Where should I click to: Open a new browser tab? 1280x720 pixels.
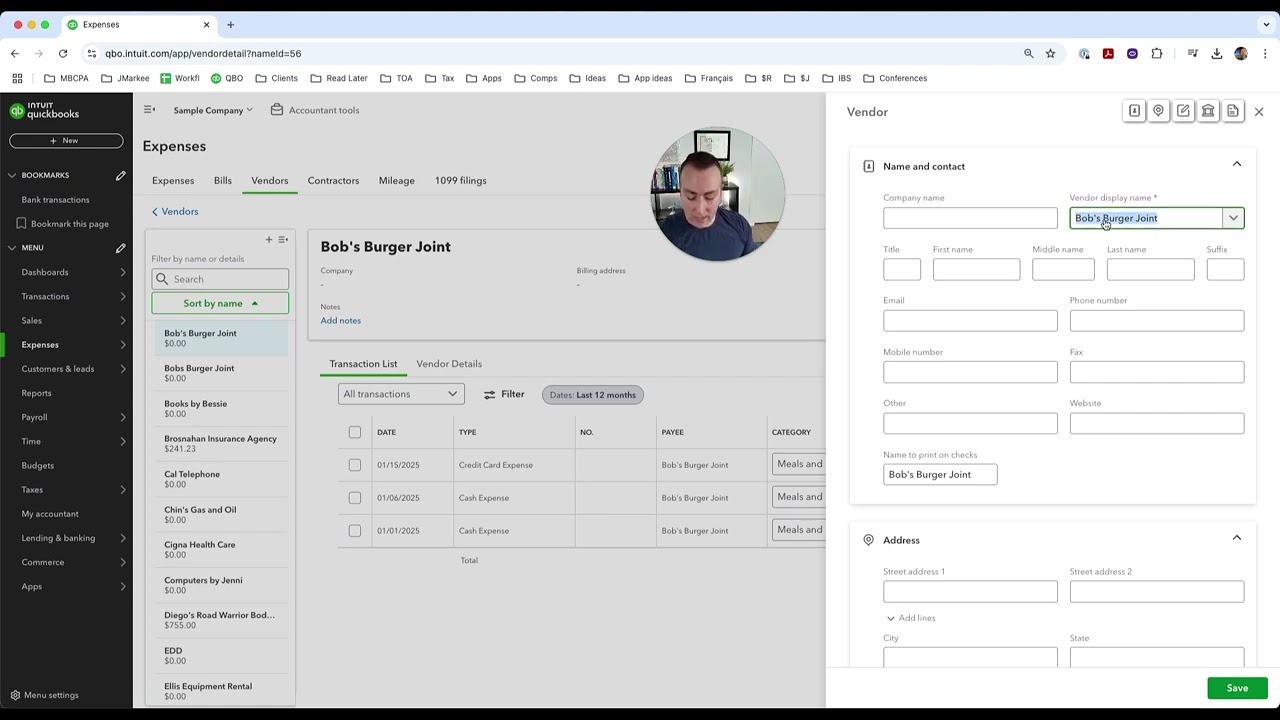[x=230, y=24]
